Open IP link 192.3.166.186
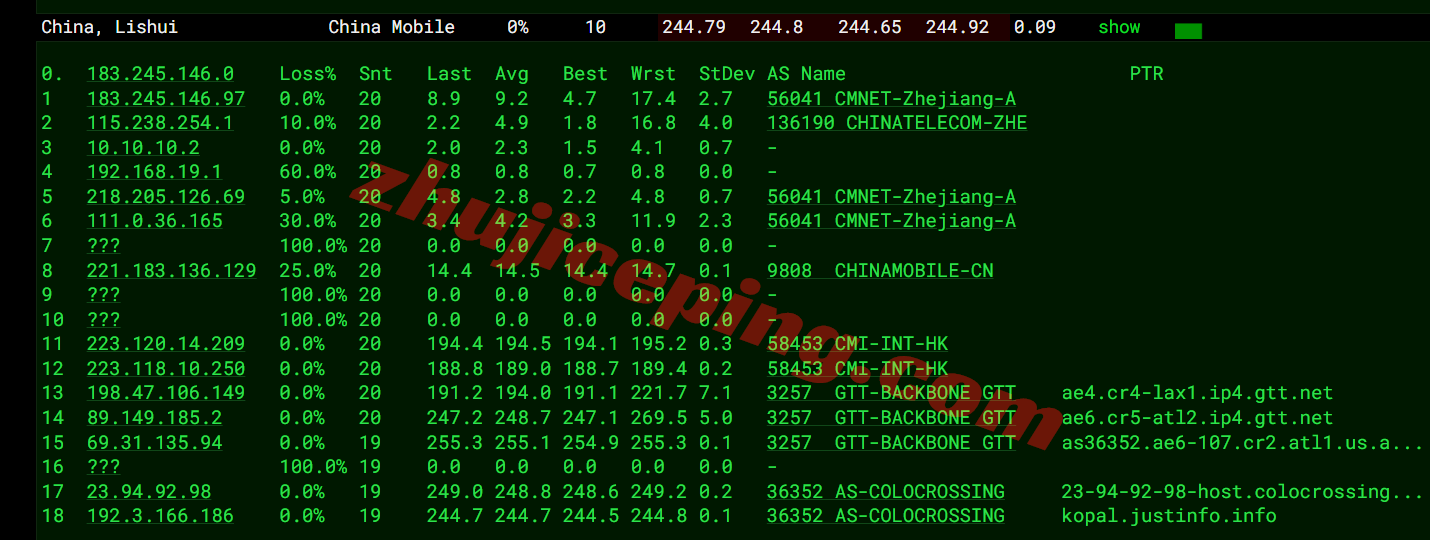The width and height of the screenshot is (1430, 540). pyautogui.click(x=160, y=516)
